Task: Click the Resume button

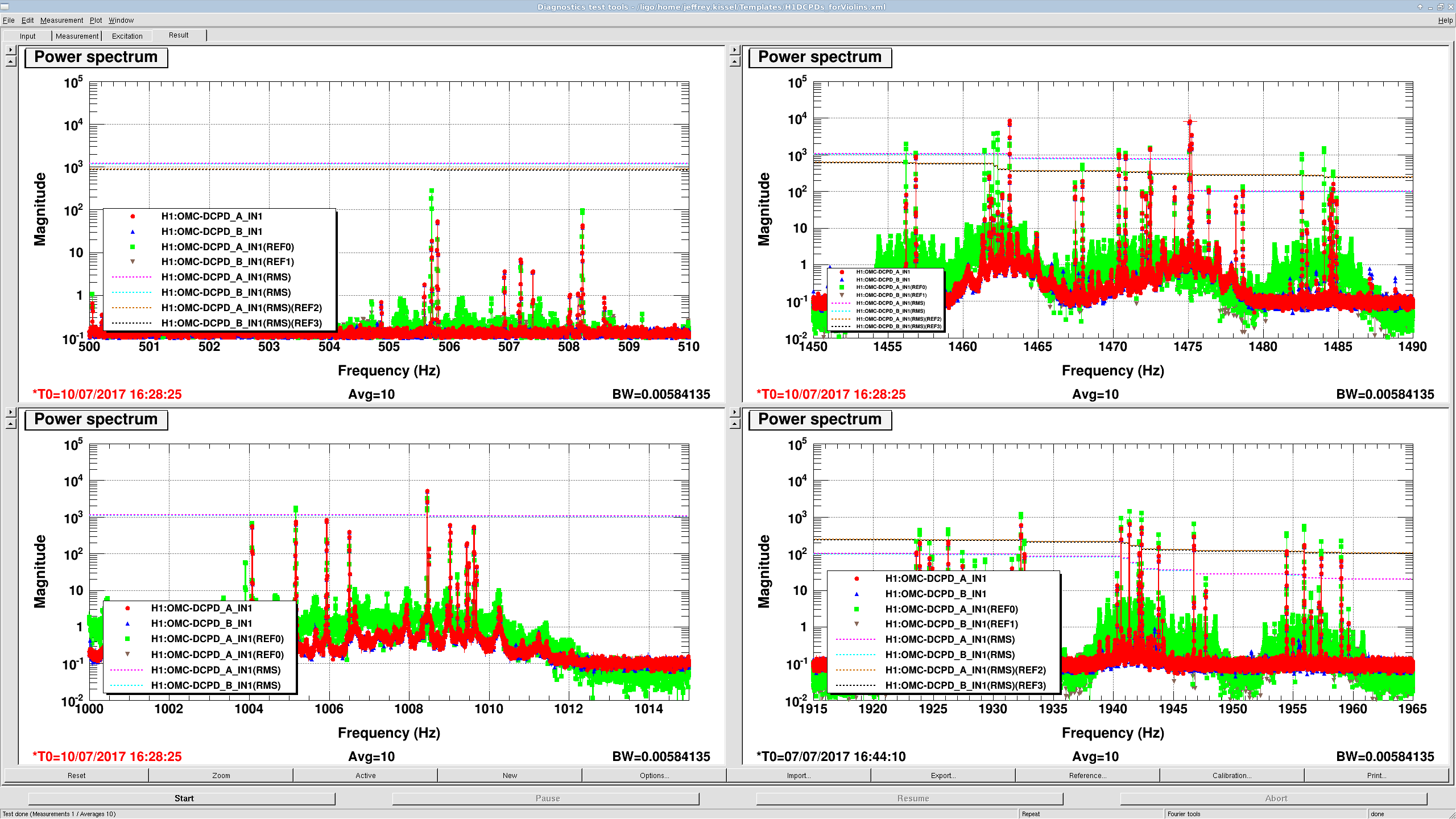Action: [910, 799]
